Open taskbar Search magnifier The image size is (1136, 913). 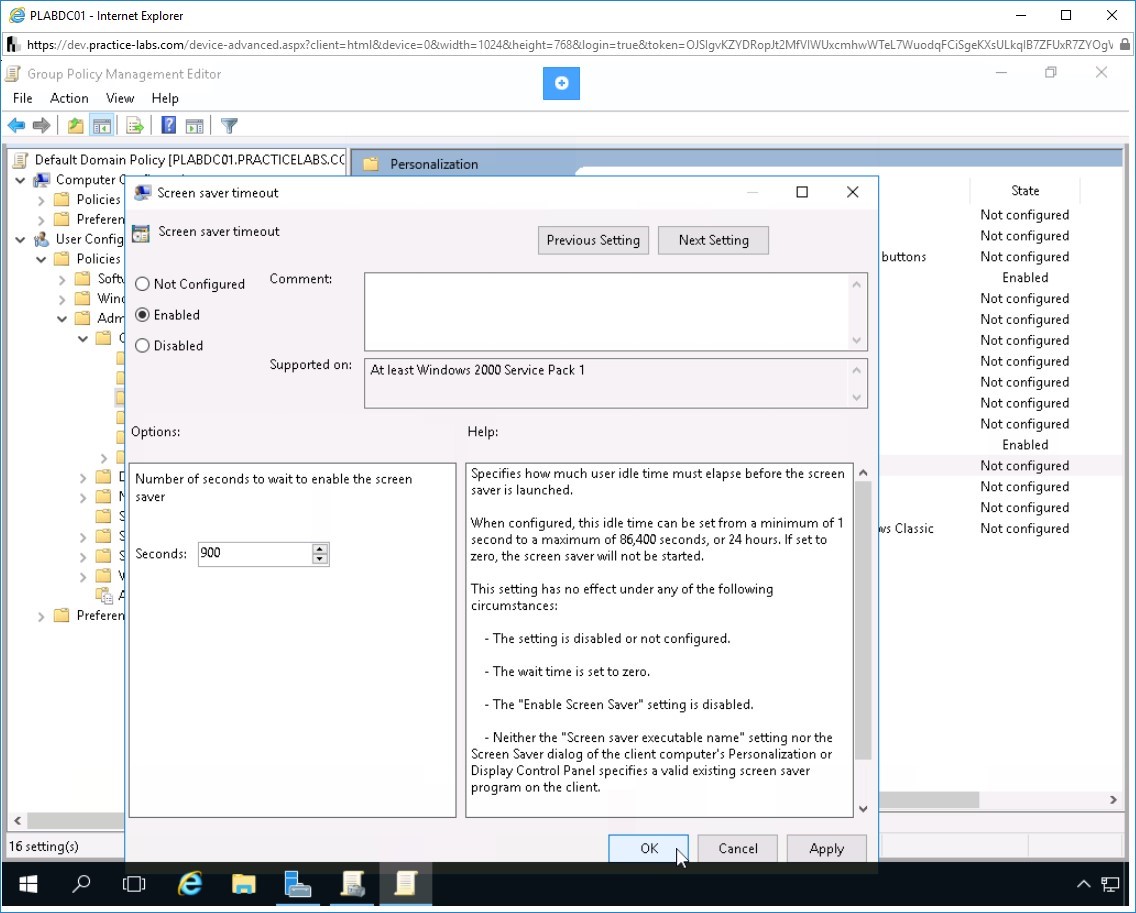[81, 884]
